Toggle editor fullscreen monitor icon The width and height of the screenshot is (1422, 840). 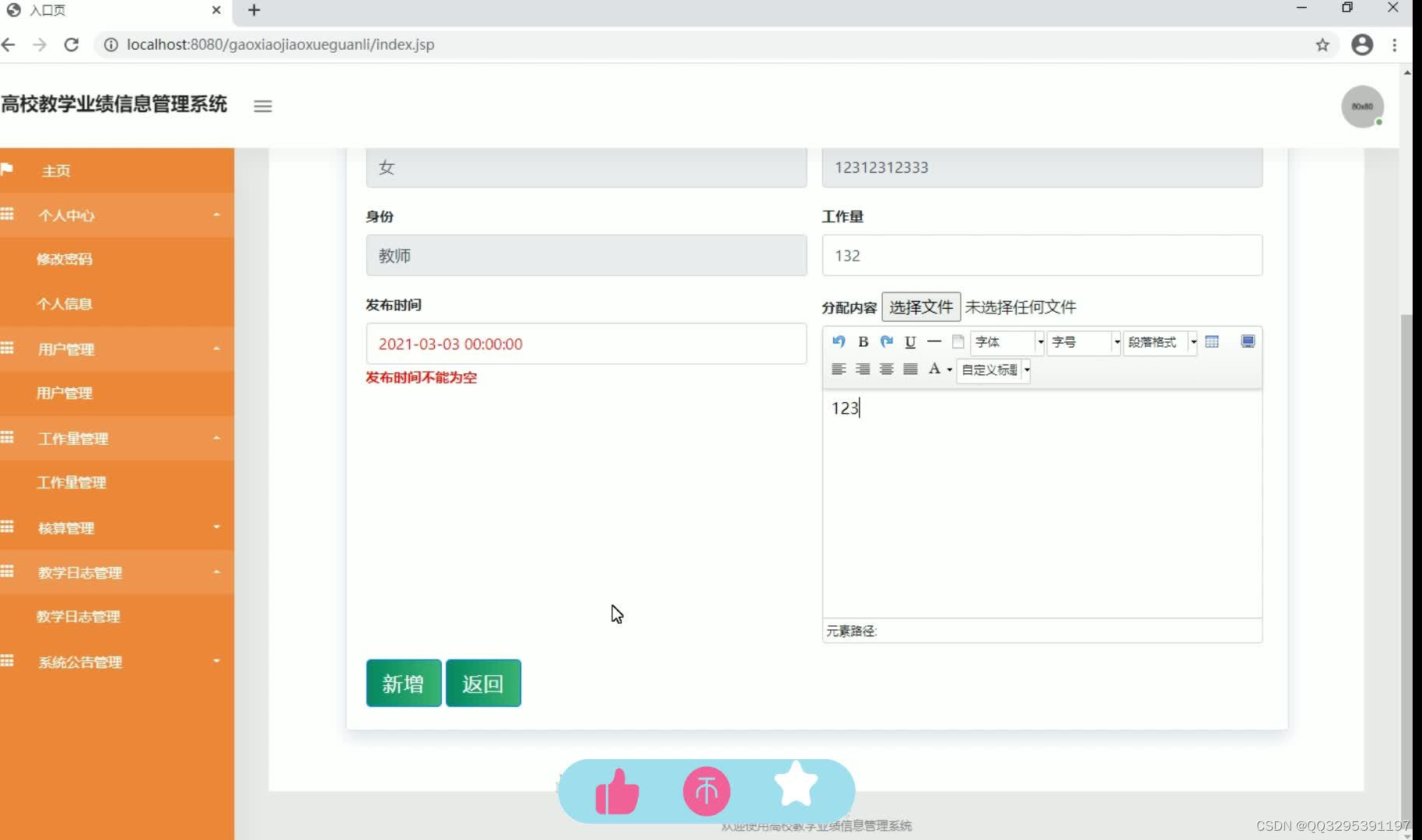pos(1248,341)
